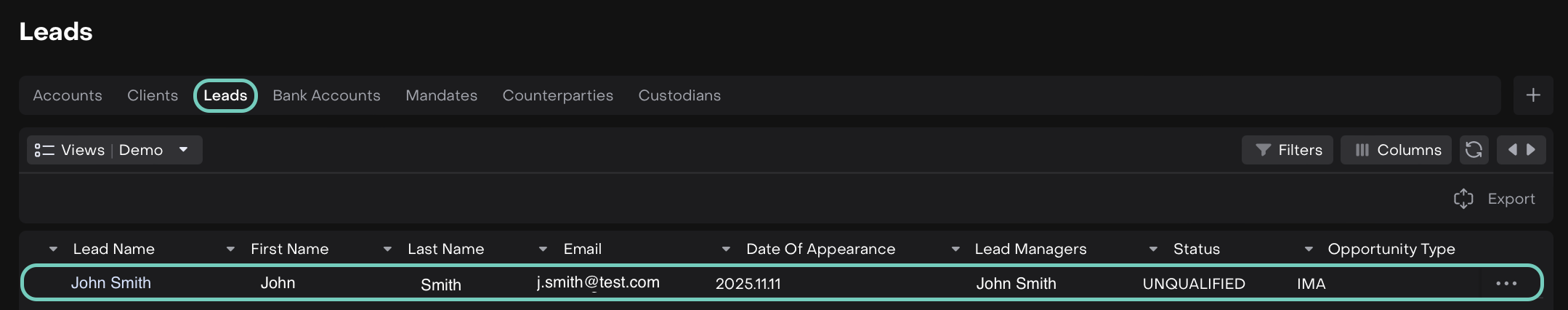Switch to the Accounts tab
The image size is (1568, 310).
coord(68,95)
